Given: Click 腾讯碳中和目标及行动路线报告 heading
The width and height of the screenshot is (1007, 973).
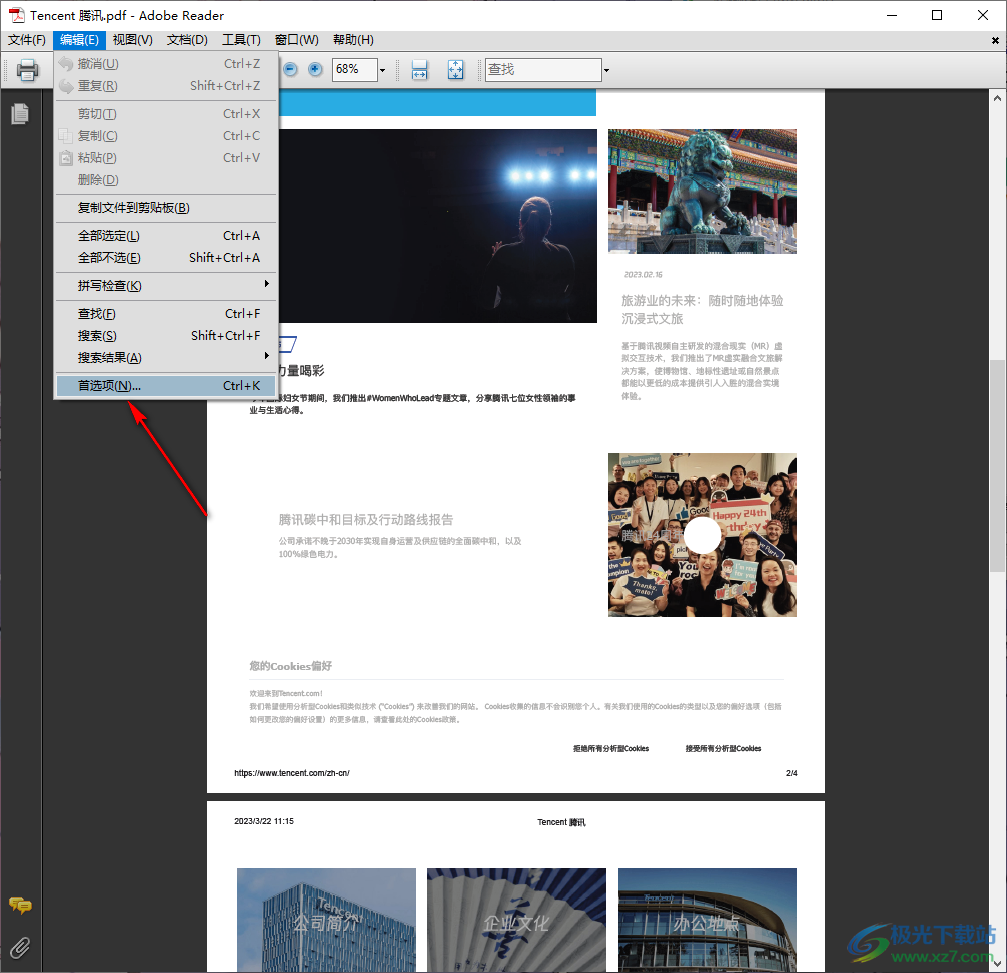Looking at the screenshot, I should tap(365, 520).
